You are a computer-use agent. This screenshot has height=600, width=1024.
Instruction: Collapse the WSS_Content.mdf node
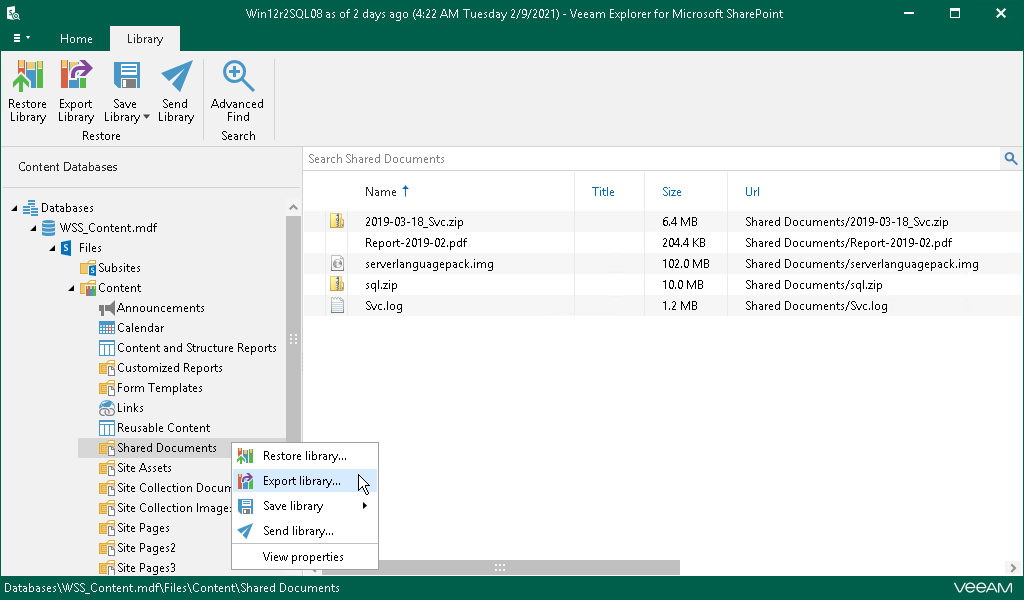[x=33, y=229]
